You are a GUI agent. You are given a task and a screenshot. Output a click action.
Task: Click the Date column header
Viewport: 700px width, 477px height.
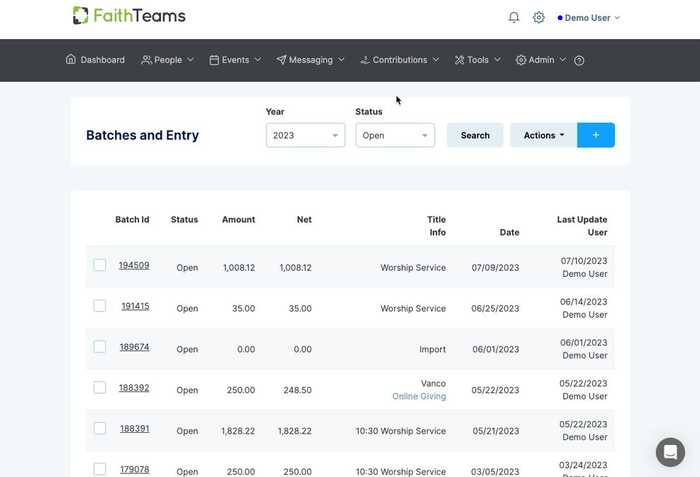tap(509, 232)
